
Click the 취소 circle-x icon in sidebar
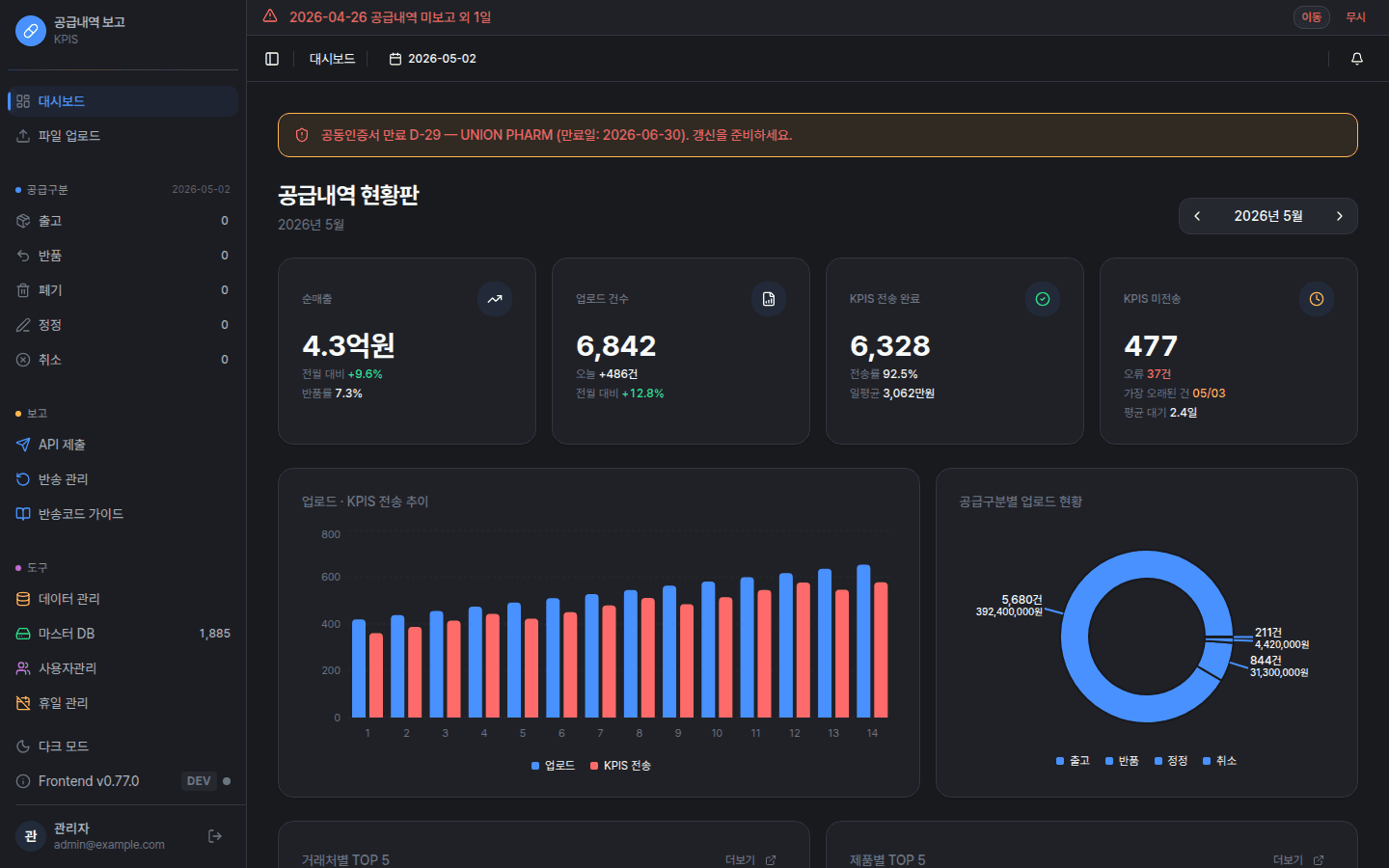click(23, 360)
